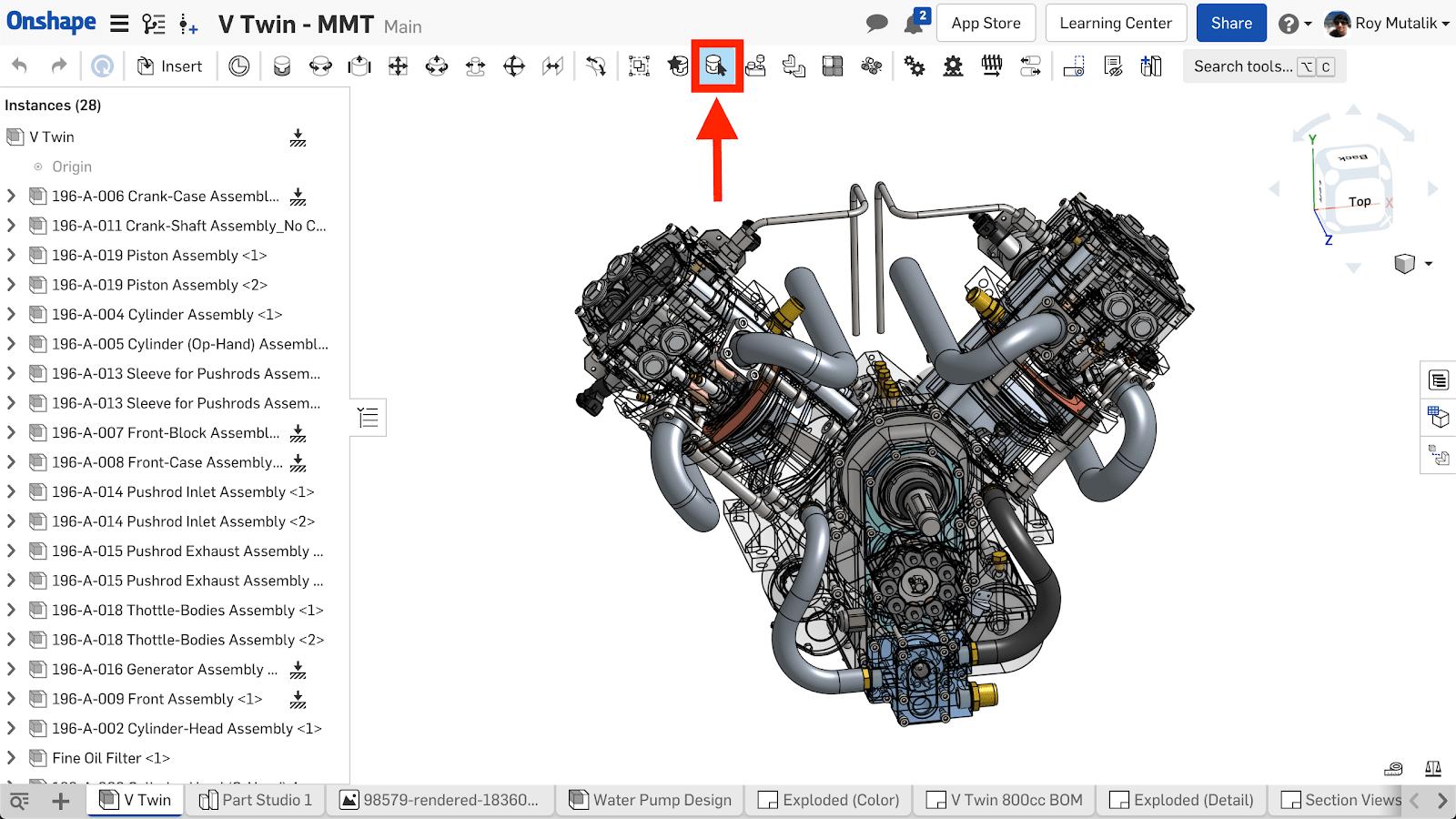The width and height of the screenshot is (1456, 819).
Task: Toggle the fixed icon on Crank-Case Assembly
Action: [x=298, y=197]
